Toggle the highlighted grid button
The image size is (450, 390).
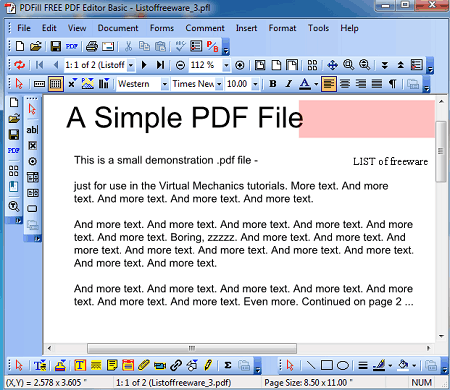[55, 84]
